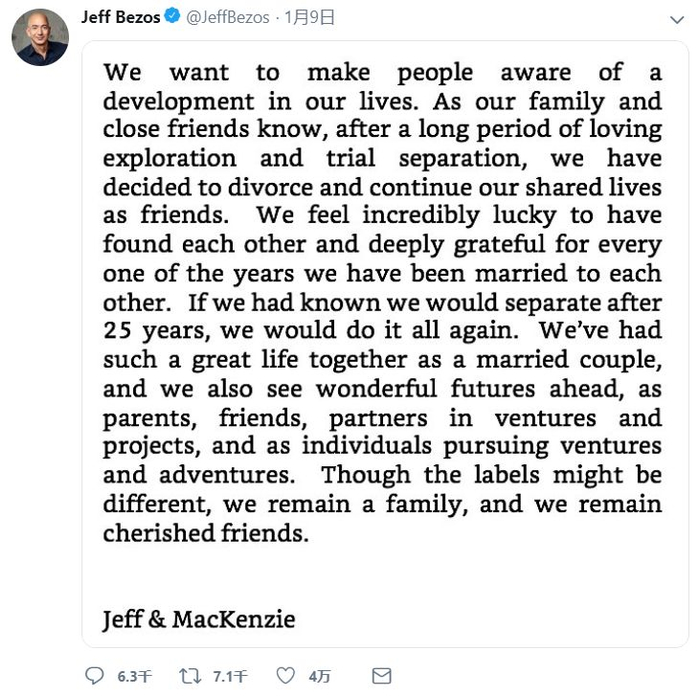Click the reply speech bubble icon
This screenshot has height=696, width=700.
(x=94, y=676)
